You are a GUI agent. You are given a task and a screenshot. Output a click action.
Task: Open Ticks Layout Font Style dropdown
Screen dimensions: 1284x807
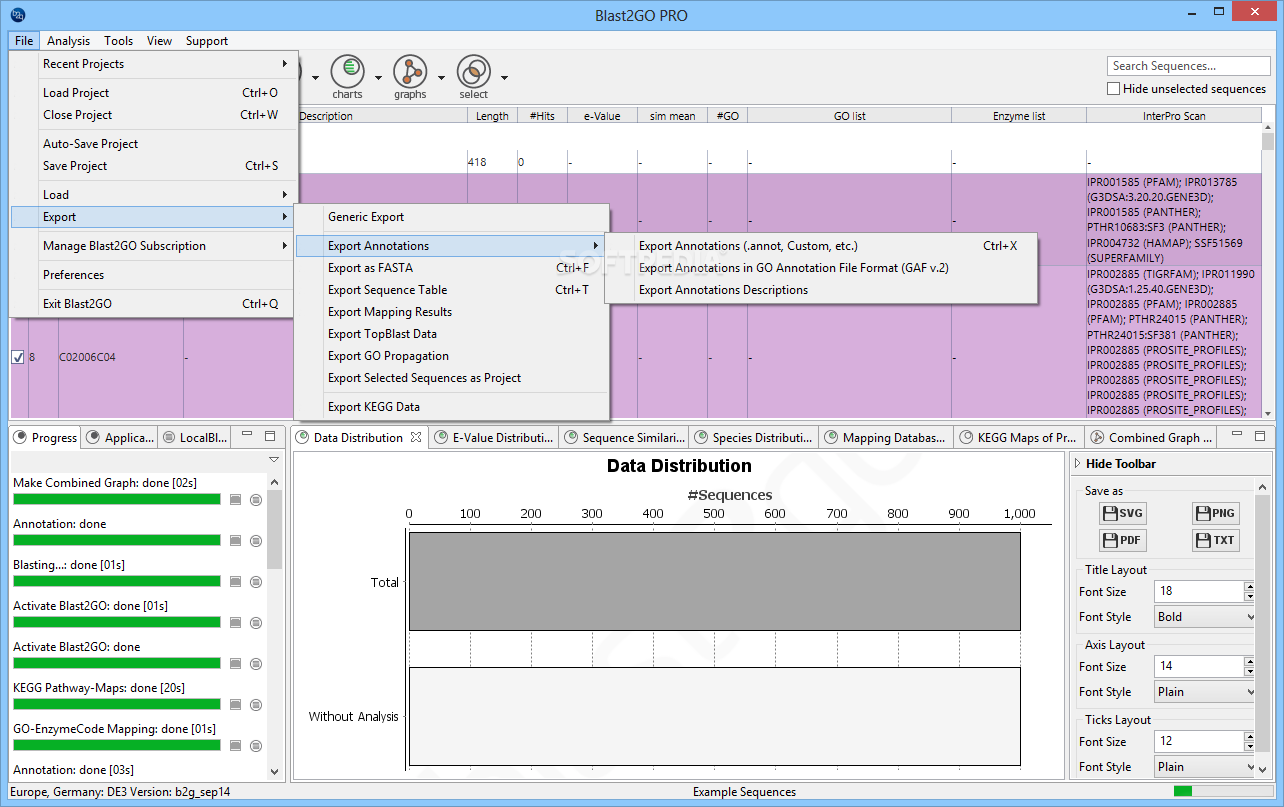(x=1204, y=767)
